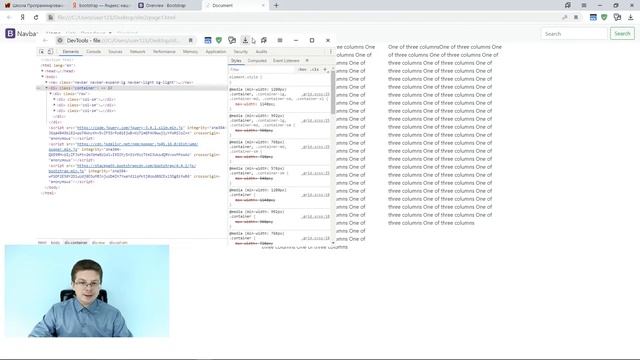The image size is (640, 360).
Task: Switch to the Event Listeners tab
Action: (x=286, y=60)
